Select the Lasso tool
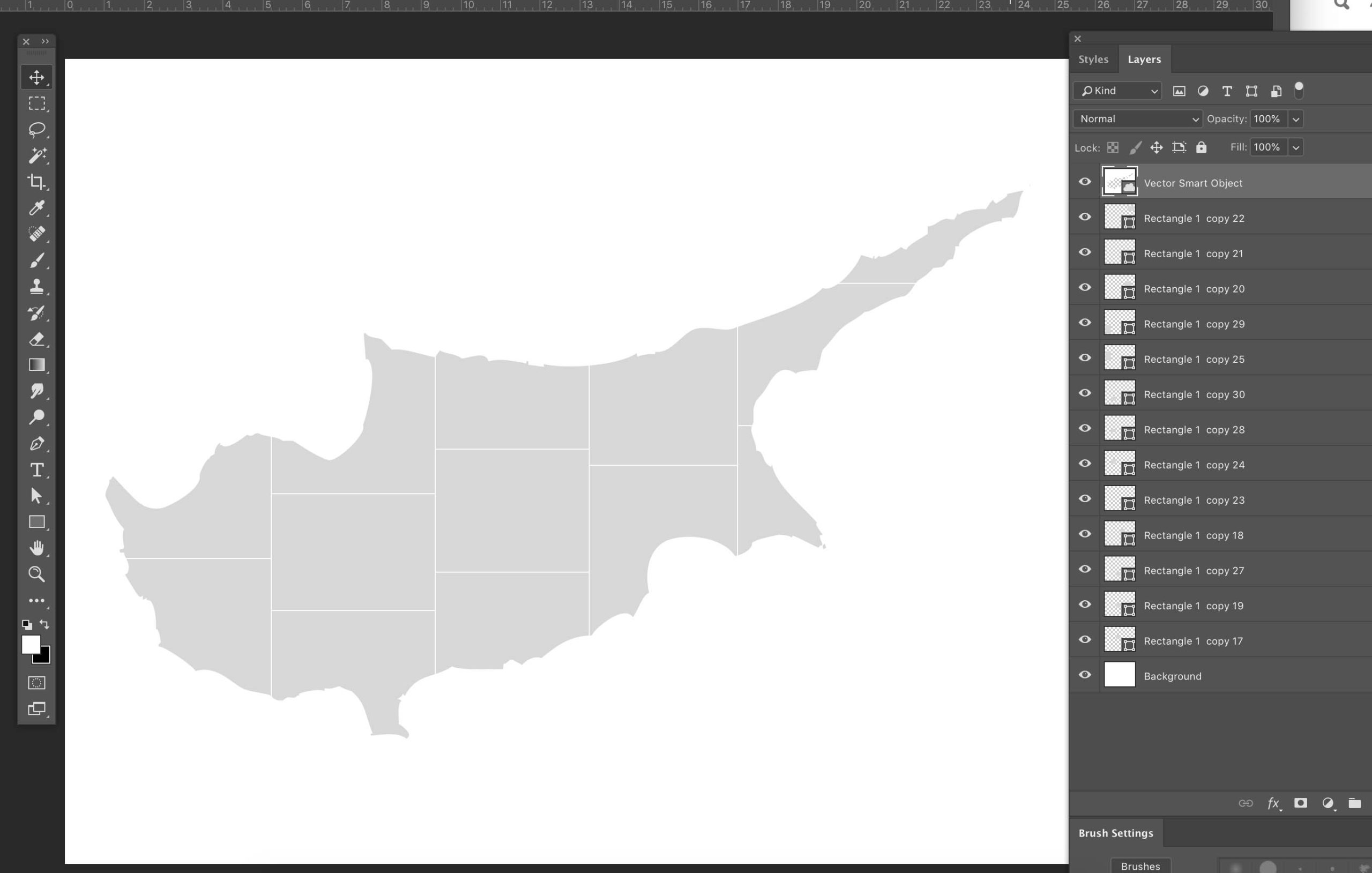 pos(36,129)
